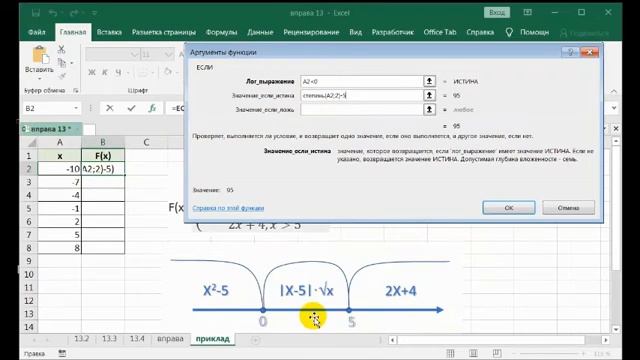Select the вправа sheet tab

[x=170, y=339]
